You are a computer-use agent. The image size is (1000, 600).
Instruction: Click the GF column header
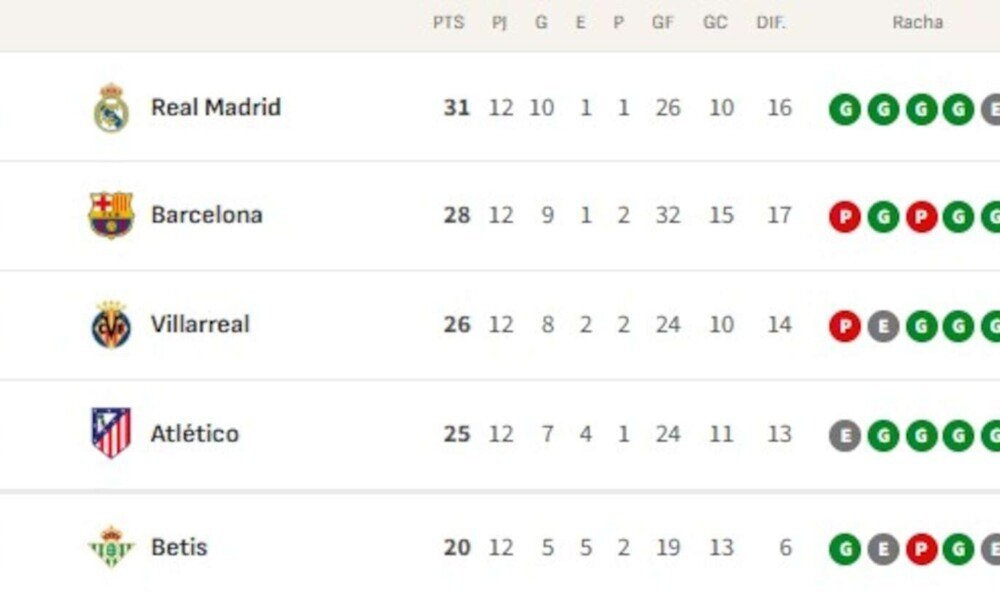[663, 22]
